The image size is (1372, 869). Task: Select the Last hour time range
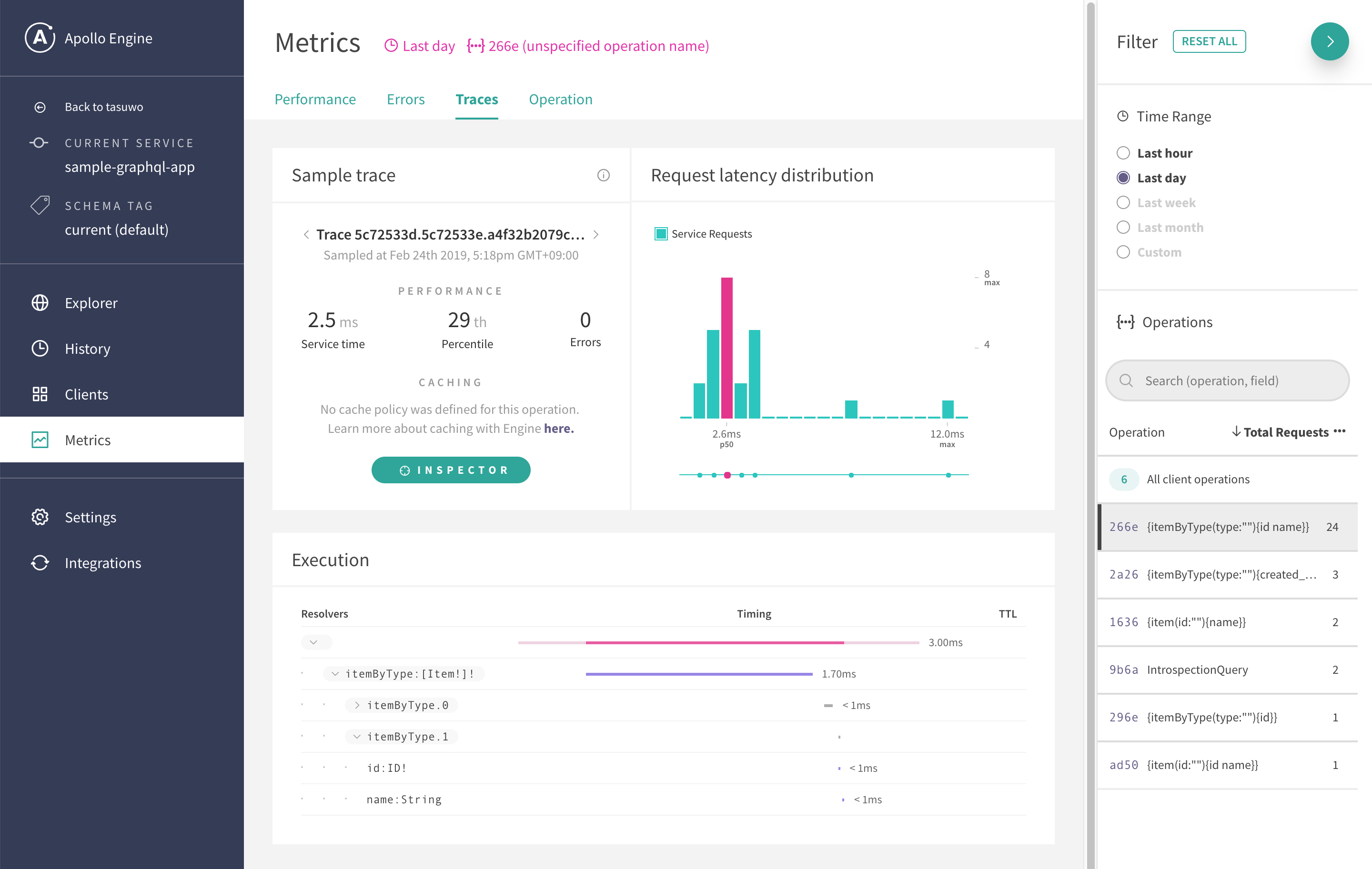(1122, 153)
